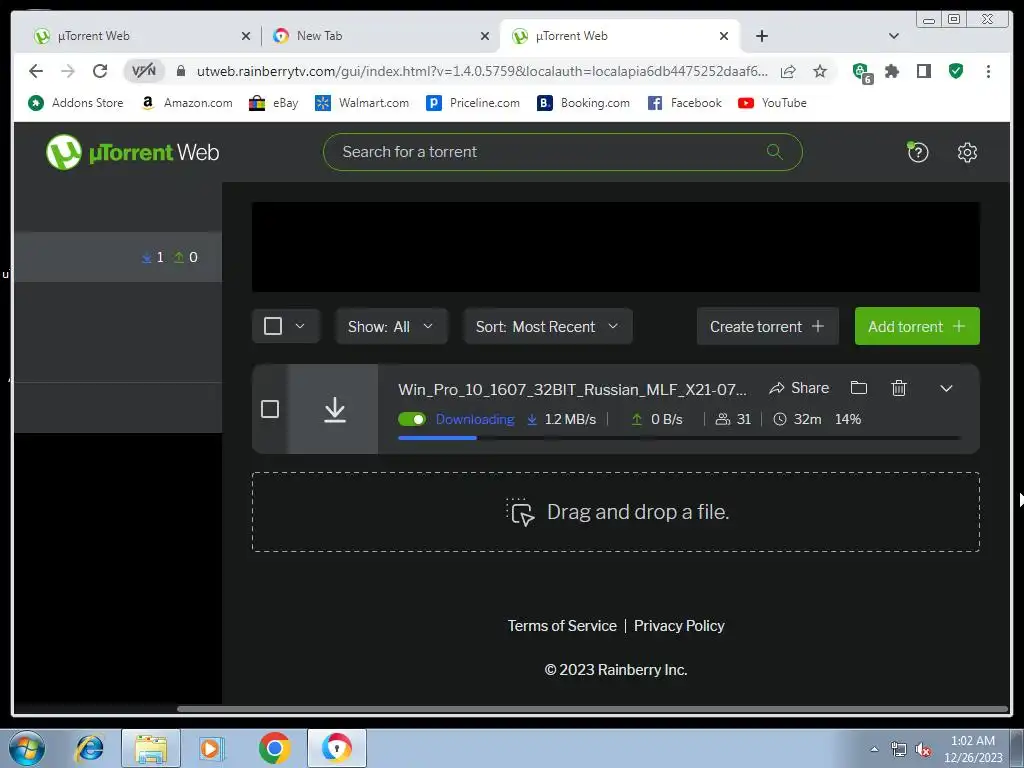This screenshot has width=1024, height=768.
Task: Open the tab search dropdown arrow
Action: [x=894, y=36]
